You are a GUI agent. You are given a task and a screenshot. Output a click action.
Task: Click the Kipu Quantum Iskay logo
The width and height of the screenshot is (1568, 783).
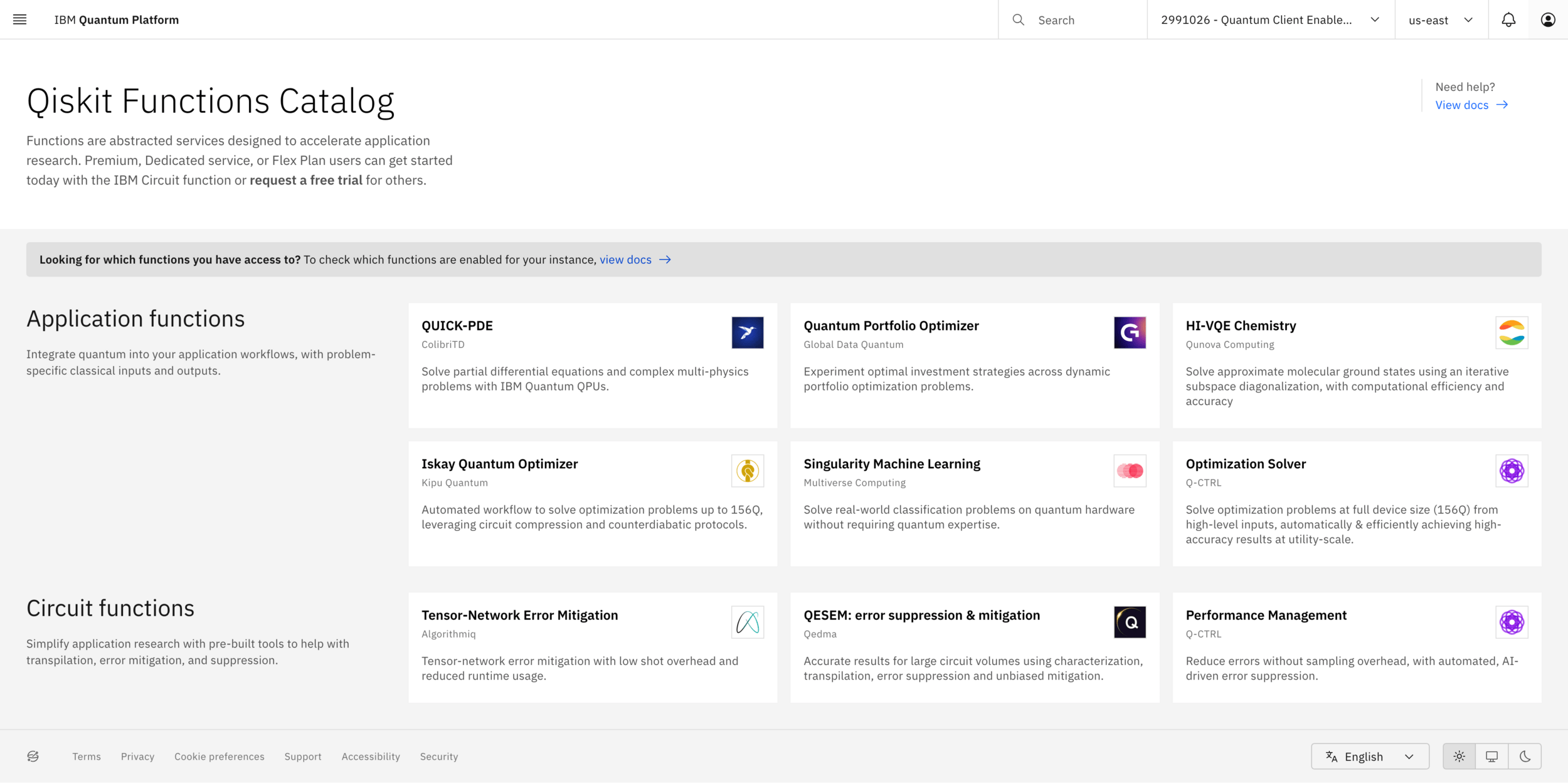click(747, 471)
